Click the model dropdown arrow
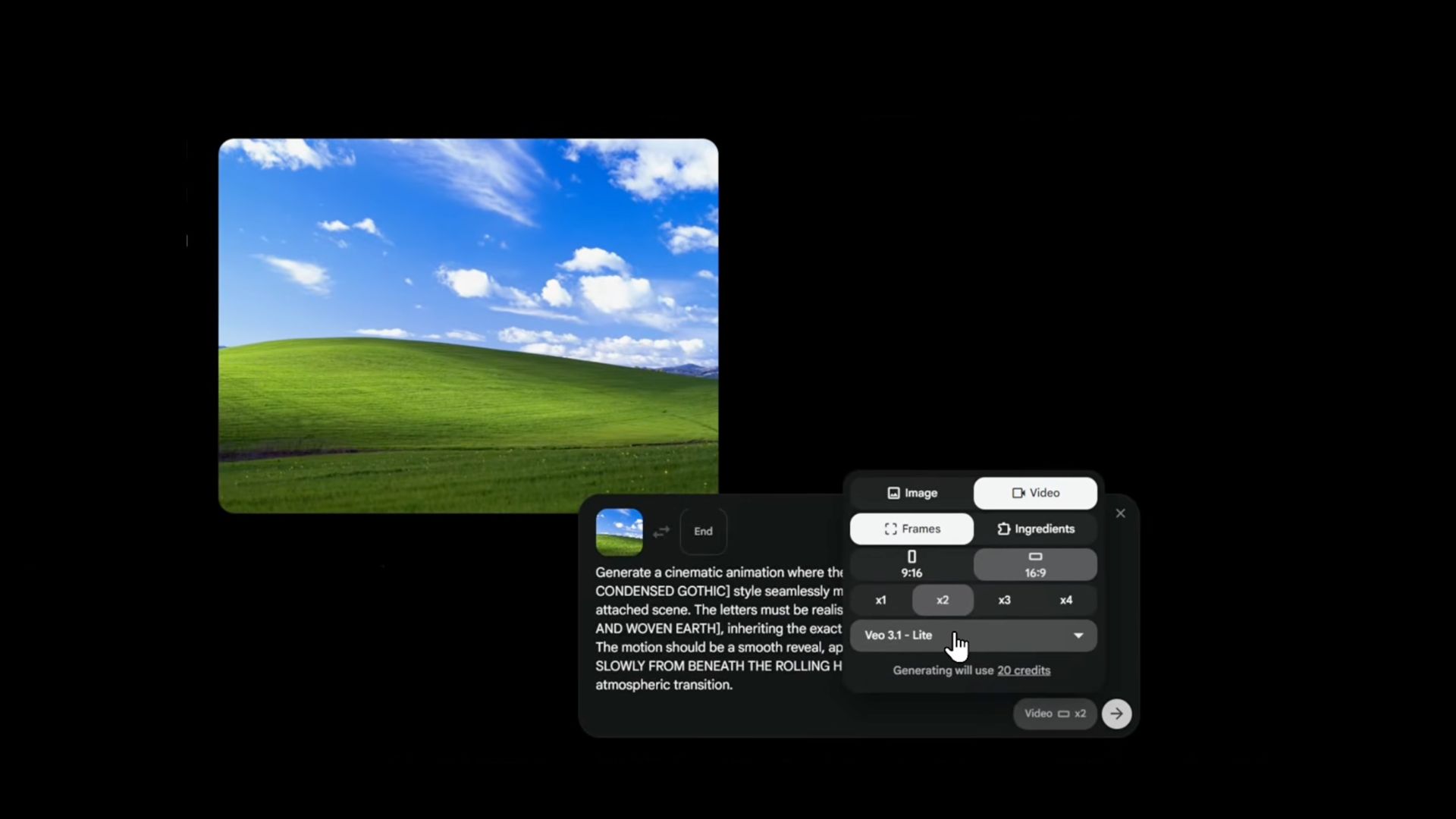The image size is (1456, 819). (1078, 635)
